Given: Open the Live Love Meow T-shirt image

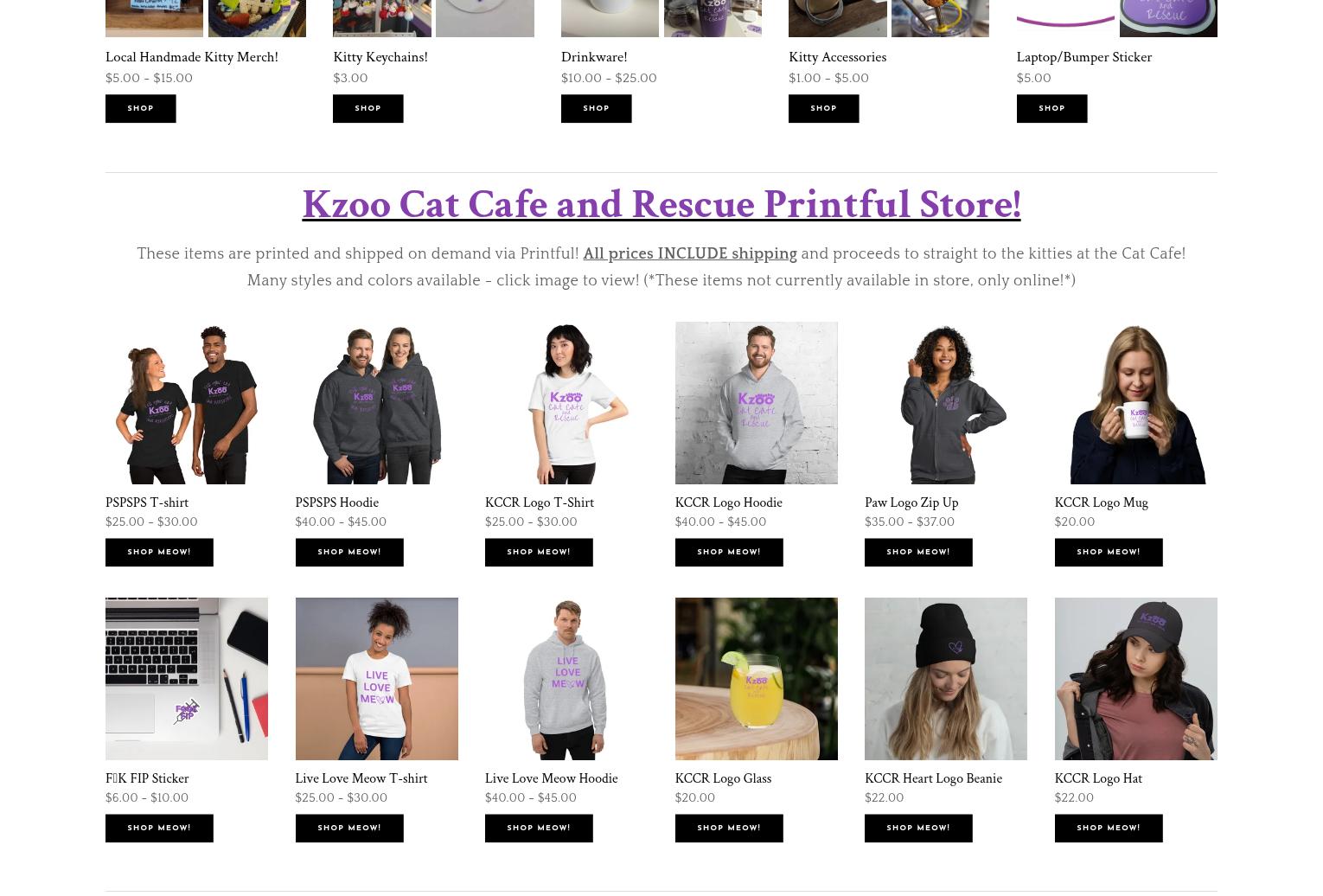Looking at the screenshot, I should tap(376, 678).
